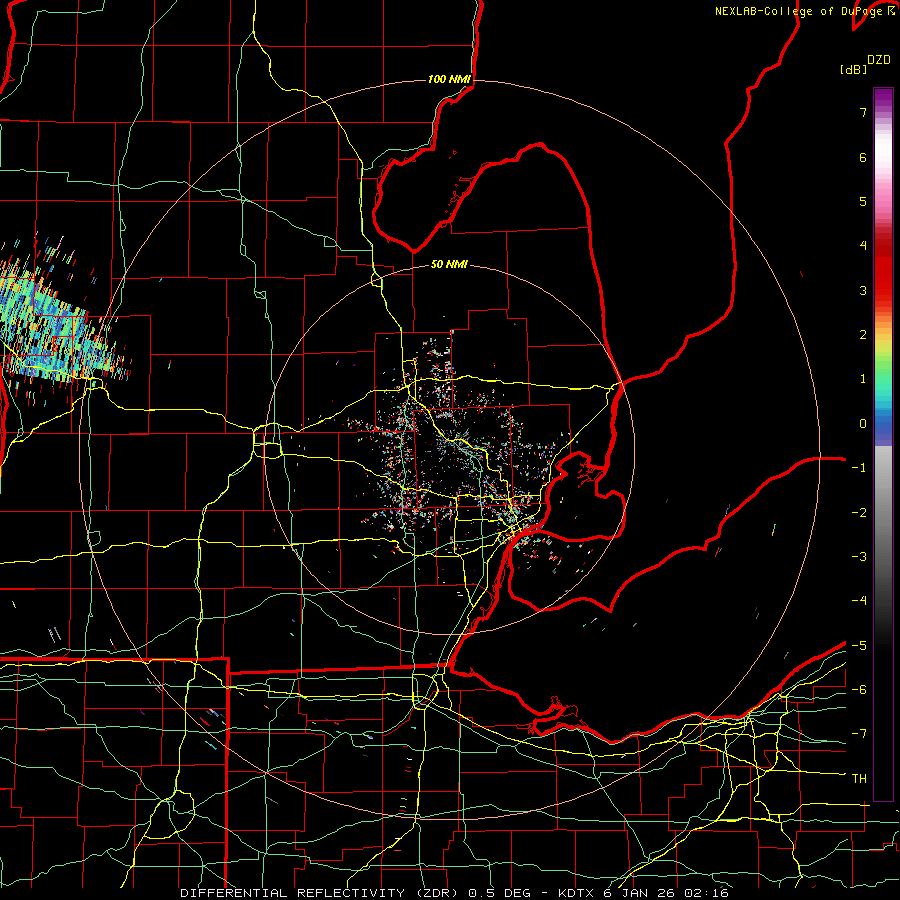
Task: Click the 50 NMI range ring label
Action: tap(449, 264)
